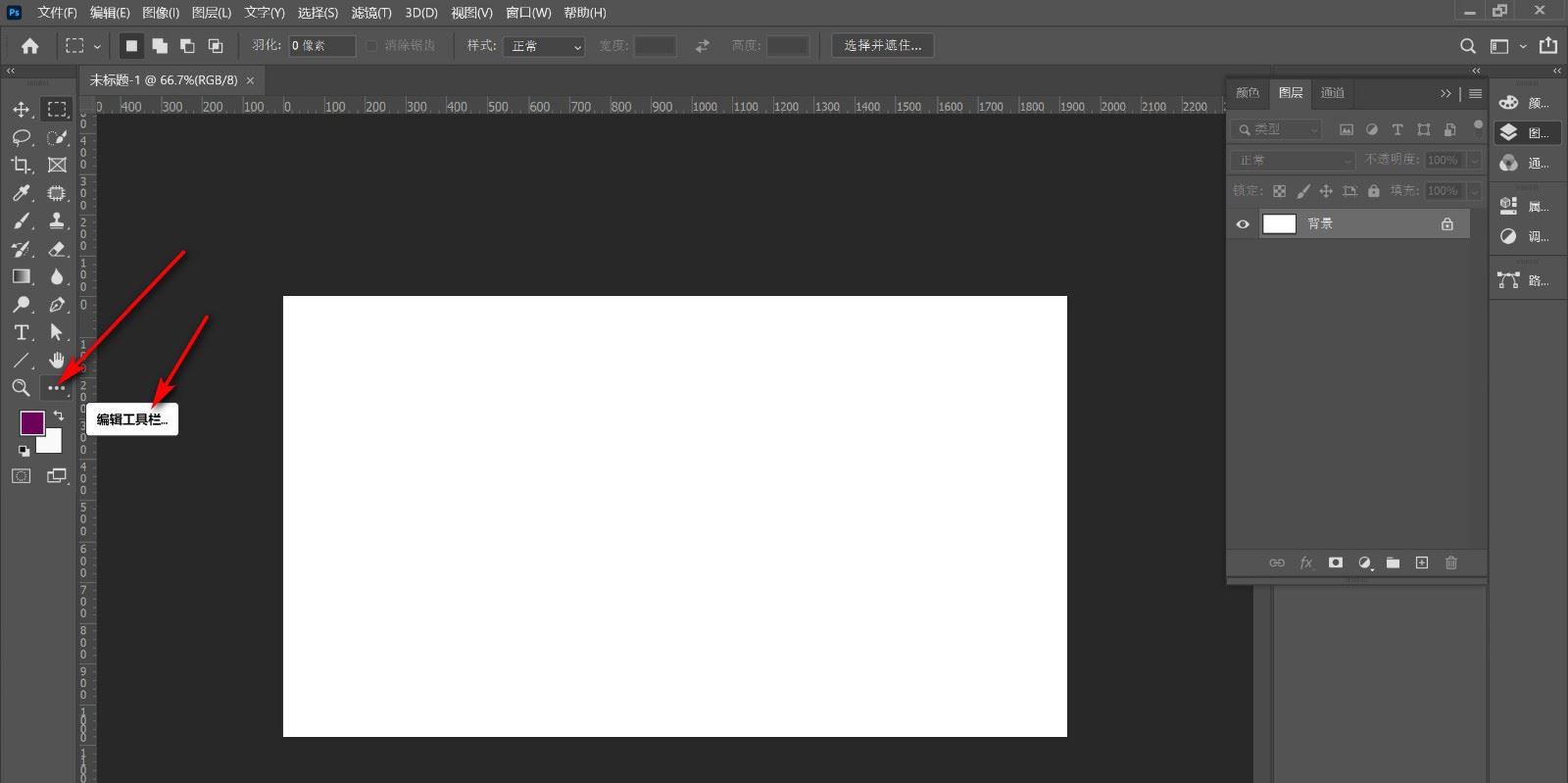Open the 填充 fill dropdown arrow
The width and height of the screenshot is (1568, 783).
coord(1474,191)
